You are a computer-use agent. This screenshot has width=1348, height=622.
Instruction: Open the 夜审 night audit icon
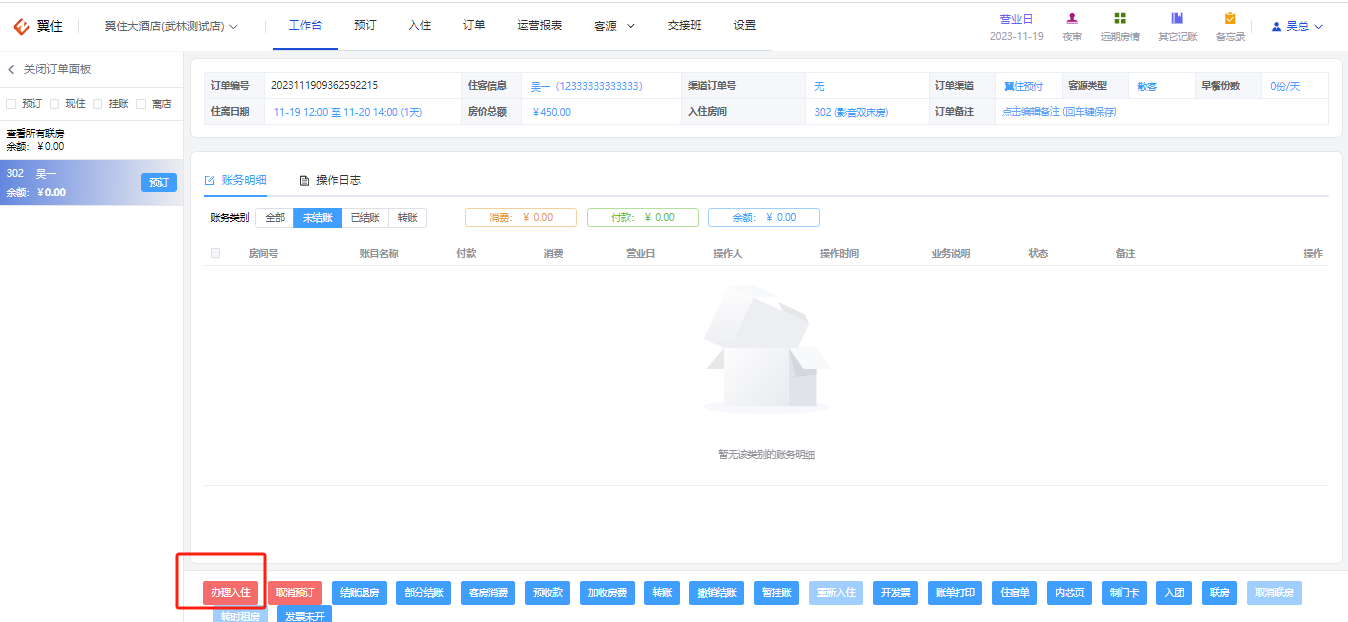click(1071, 18)
